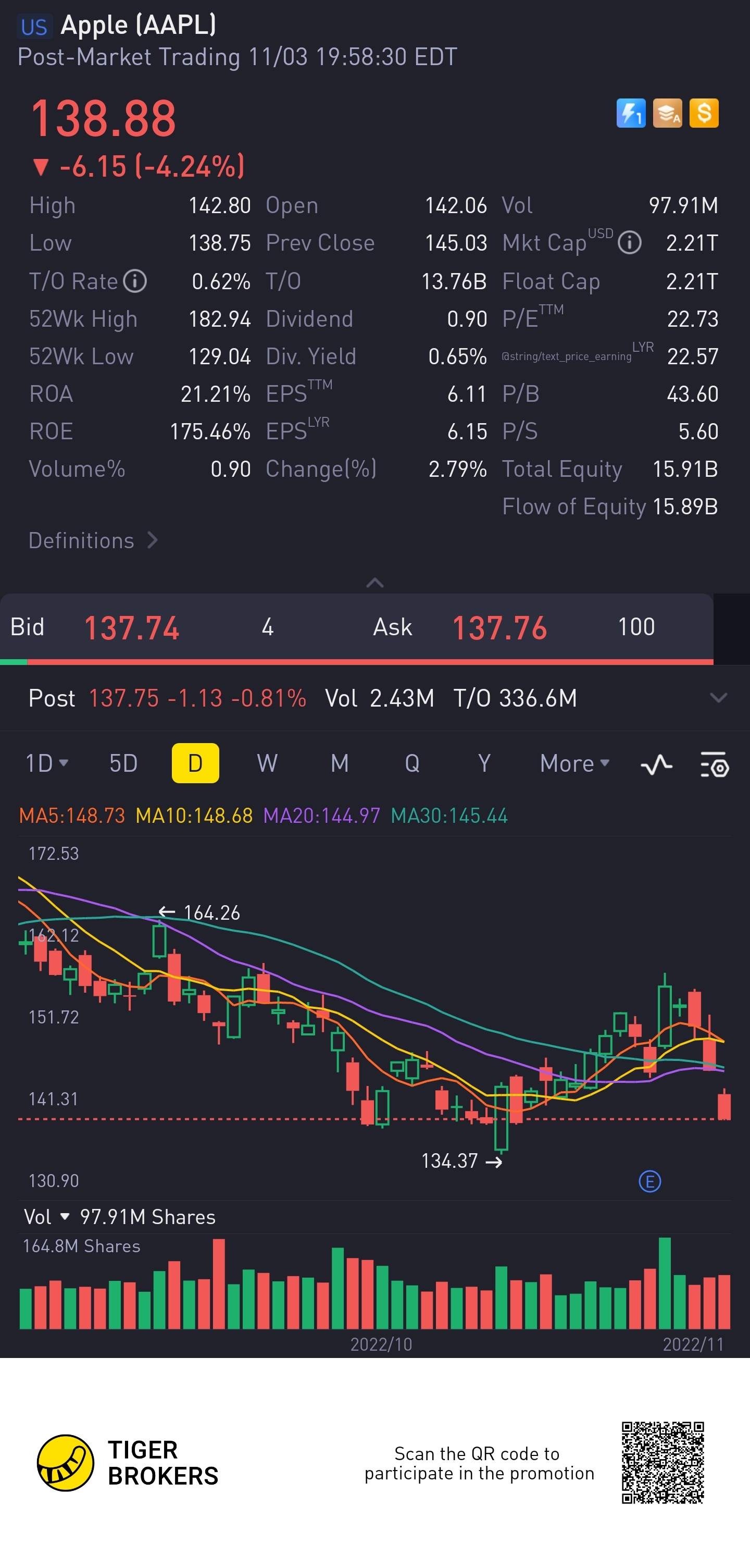Tap the P/E TTM value 22.73
This screenshot has height=1568, width=750.
point(693,319)
